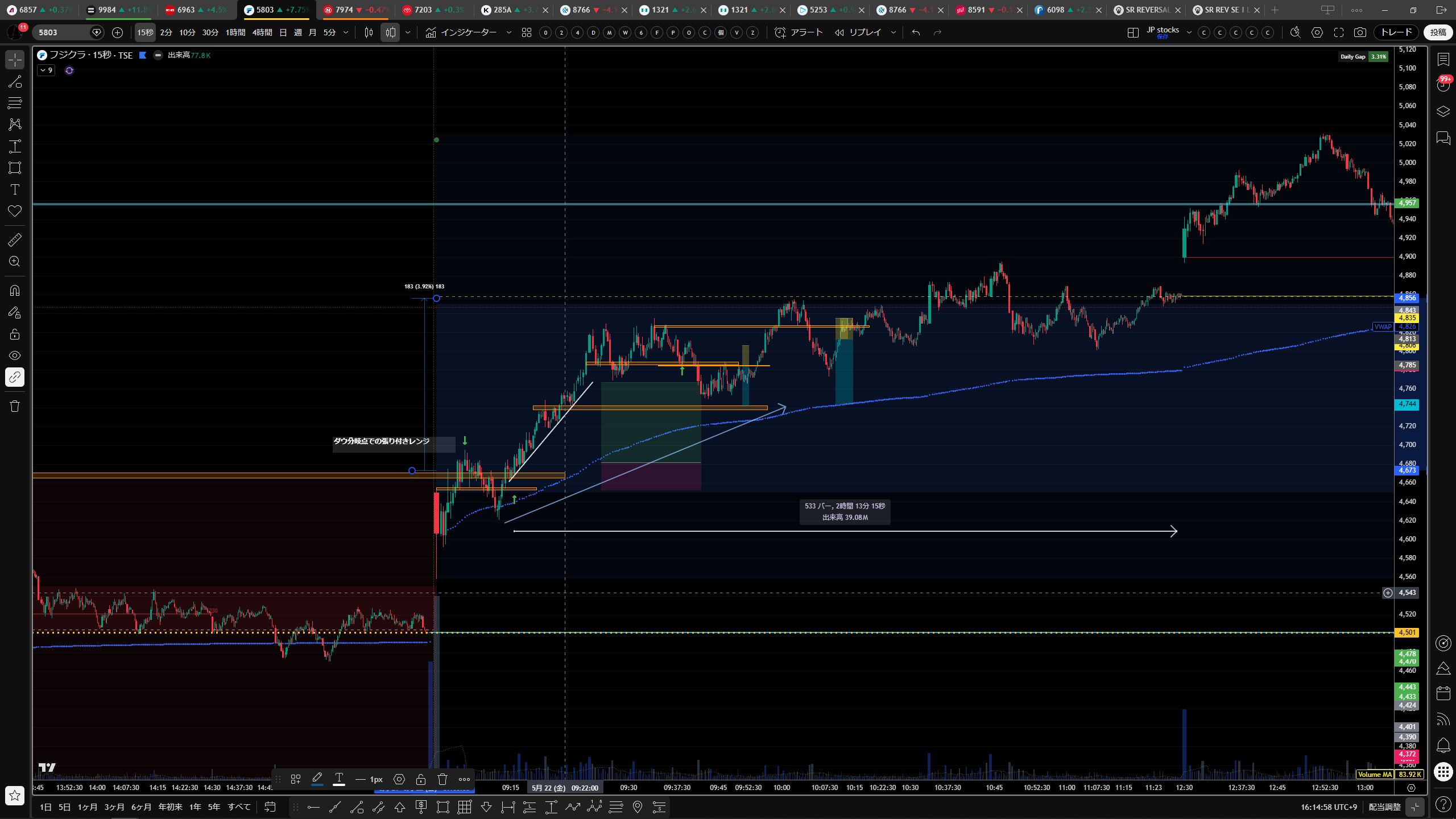Open the indicator templates grid icon

click(x=527, y=32)
